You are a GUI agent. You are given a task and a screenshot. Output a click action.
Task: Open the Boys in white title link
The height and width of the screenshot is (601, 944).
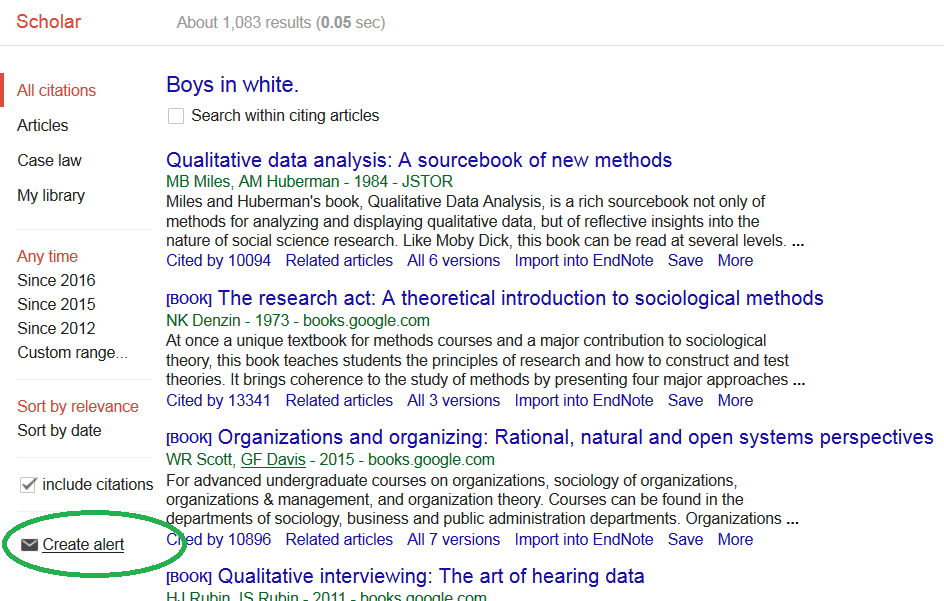(232, 85)
